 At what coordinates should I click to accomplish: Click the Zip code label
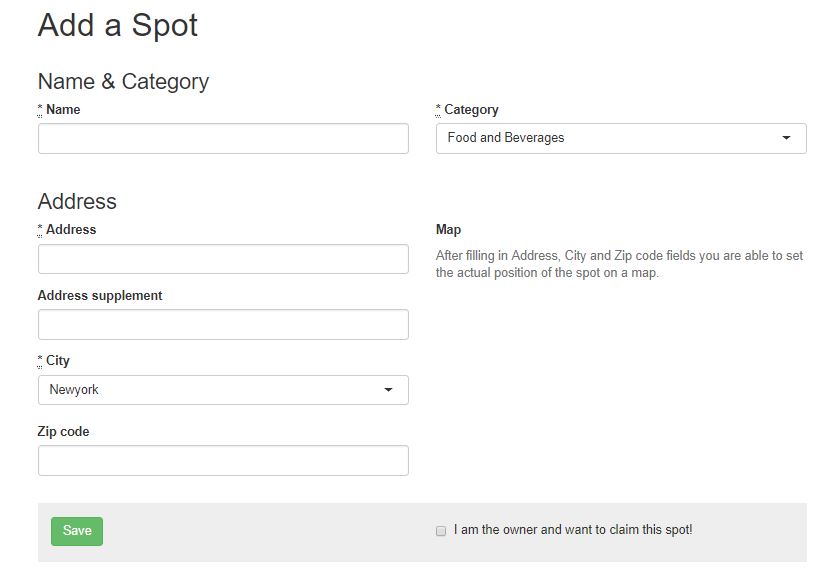[64, 431]
